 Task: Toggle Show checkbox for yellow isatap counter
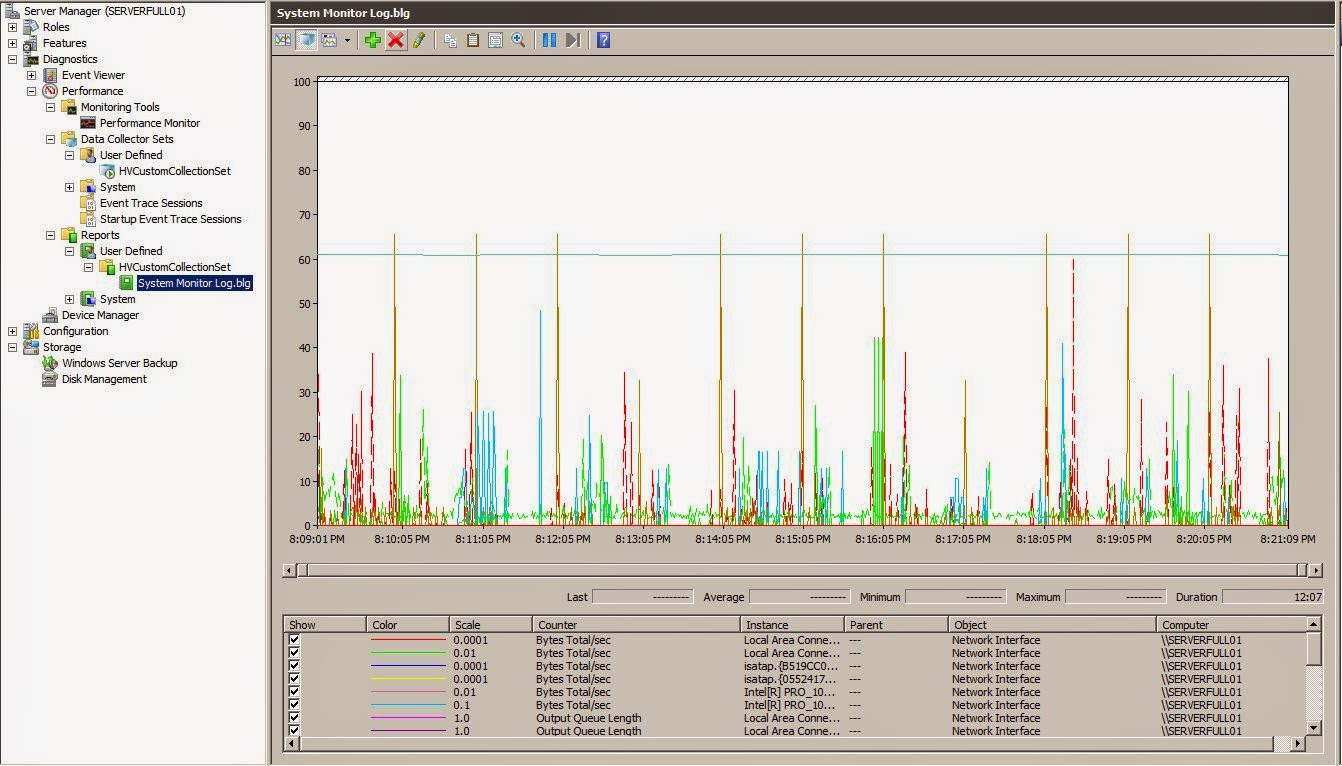294,679
